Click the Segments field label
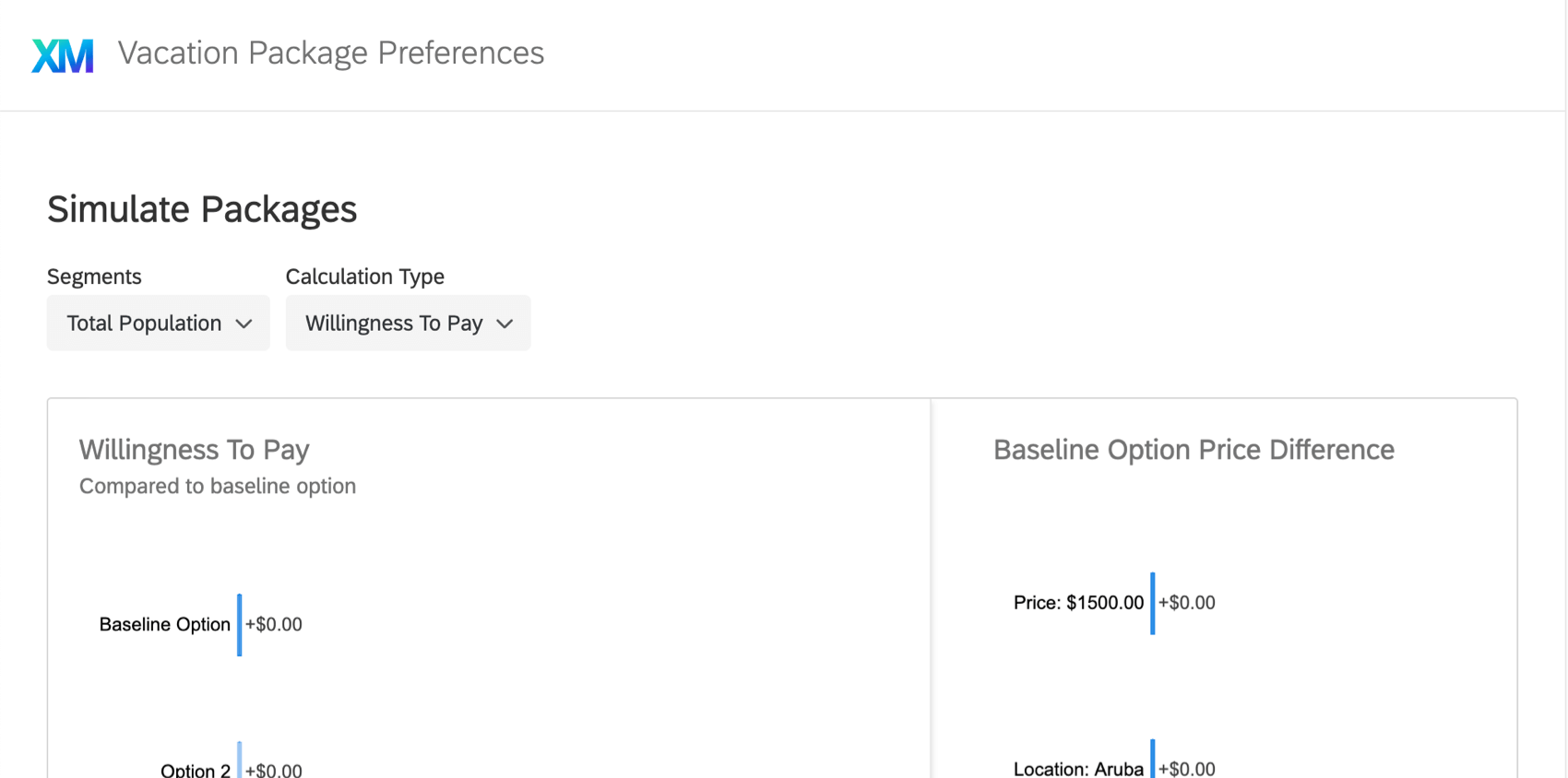The image size is (1568, 778). 94,277
